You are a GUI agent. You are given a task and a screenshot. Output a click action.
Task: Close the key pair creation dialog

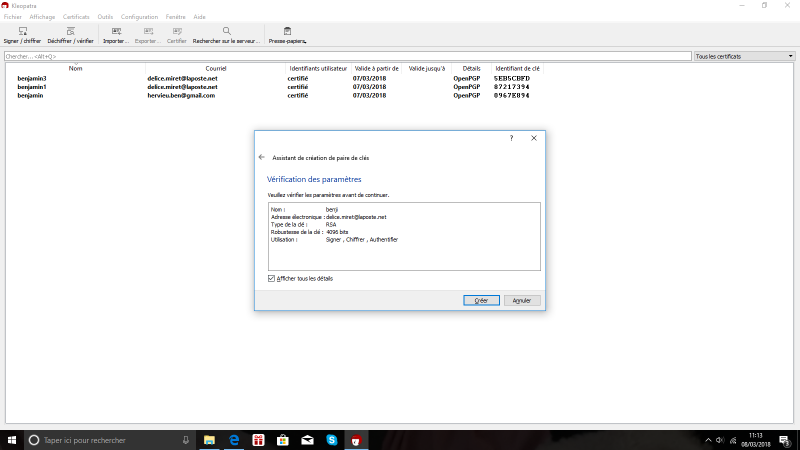[534, 138]
